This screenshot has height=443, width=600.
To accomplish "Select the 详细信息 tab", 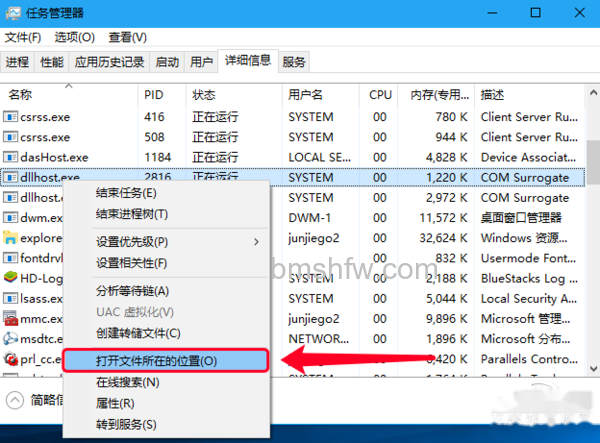I will pos(248,60).
